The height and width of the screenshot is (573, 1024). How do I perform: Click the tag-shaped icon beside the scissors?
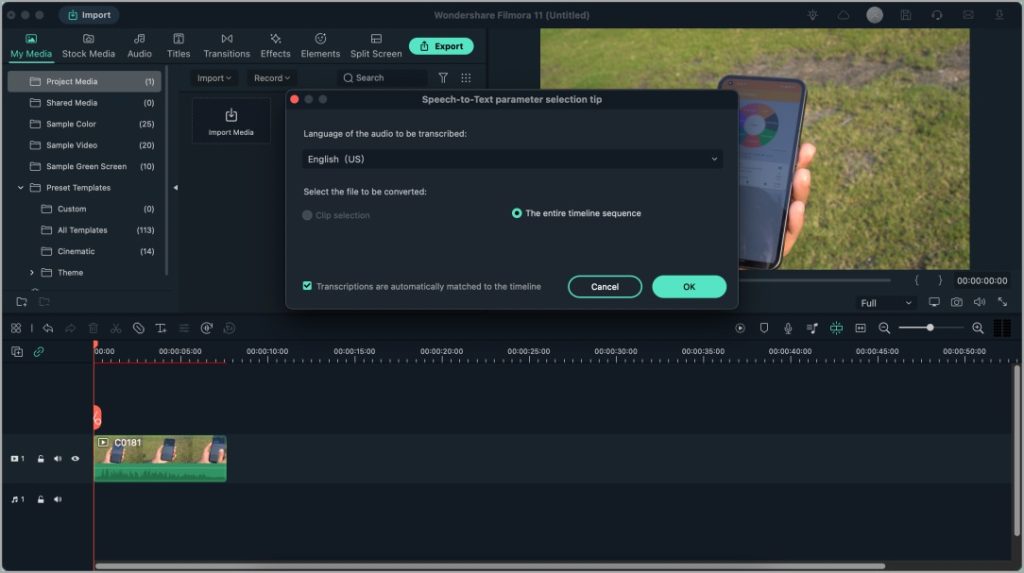point(138,329)
